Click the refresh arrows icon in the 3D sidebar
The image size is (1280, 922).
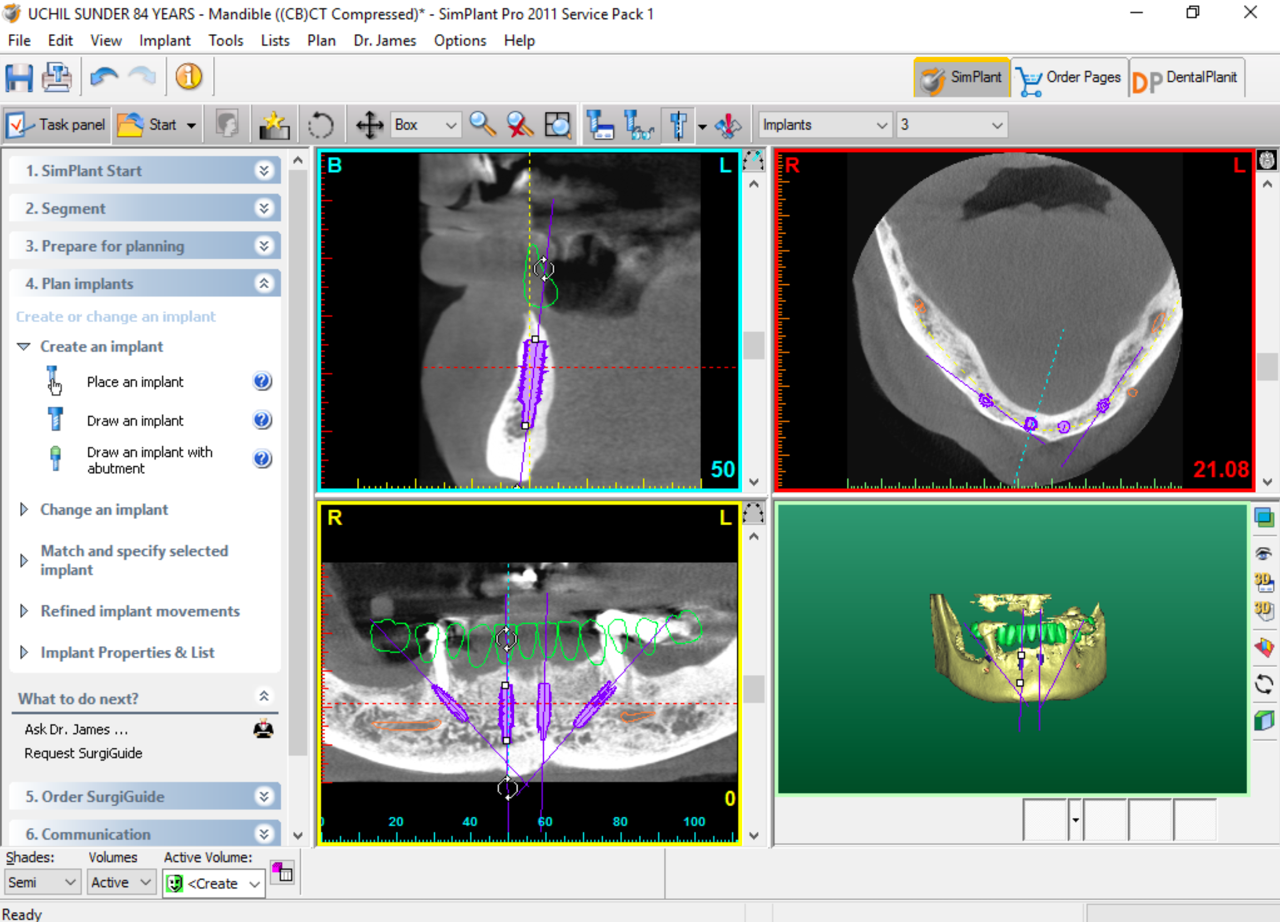point(1264,684)
